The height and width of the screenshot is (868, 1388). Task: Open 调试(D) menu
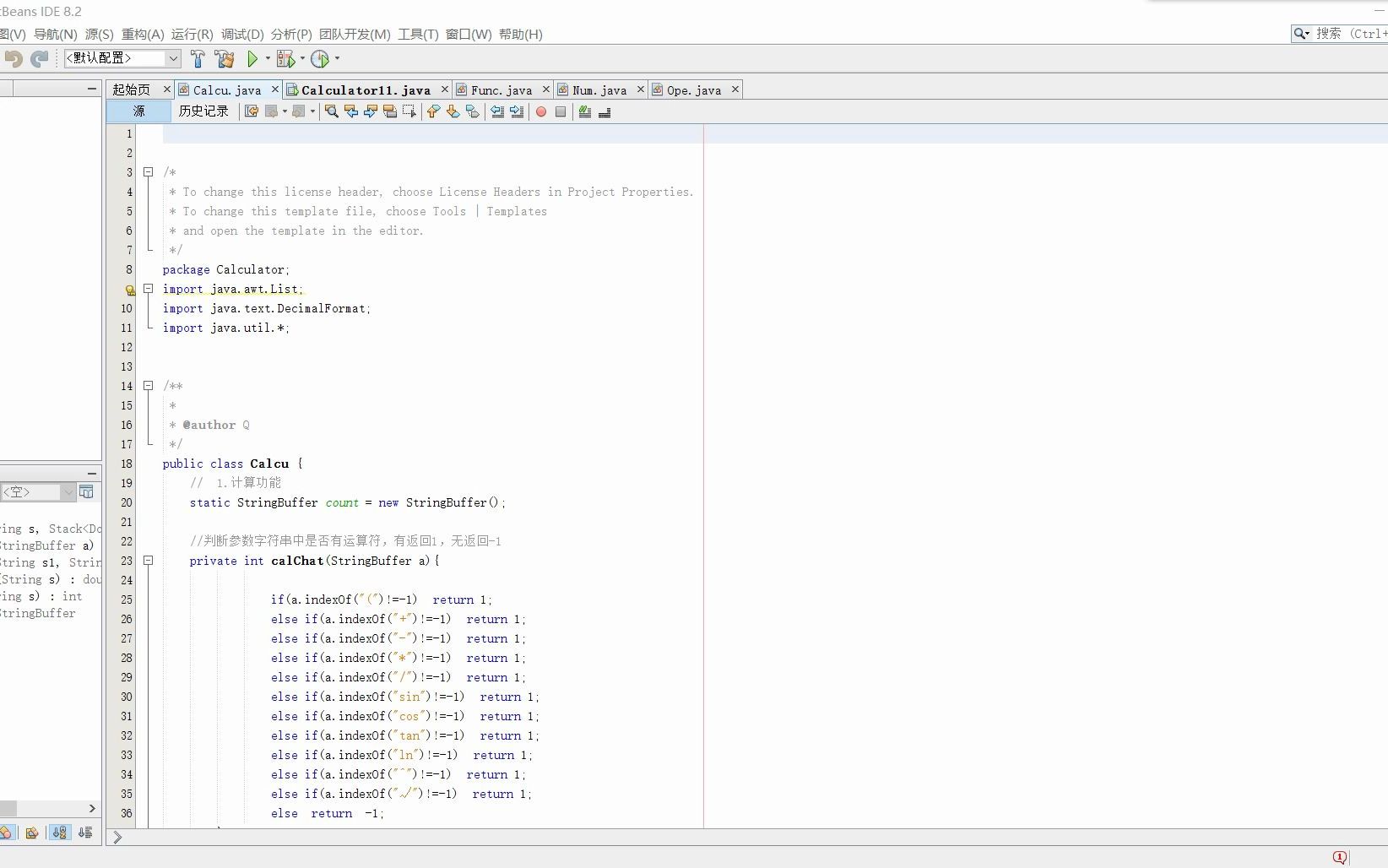point(242,35)
